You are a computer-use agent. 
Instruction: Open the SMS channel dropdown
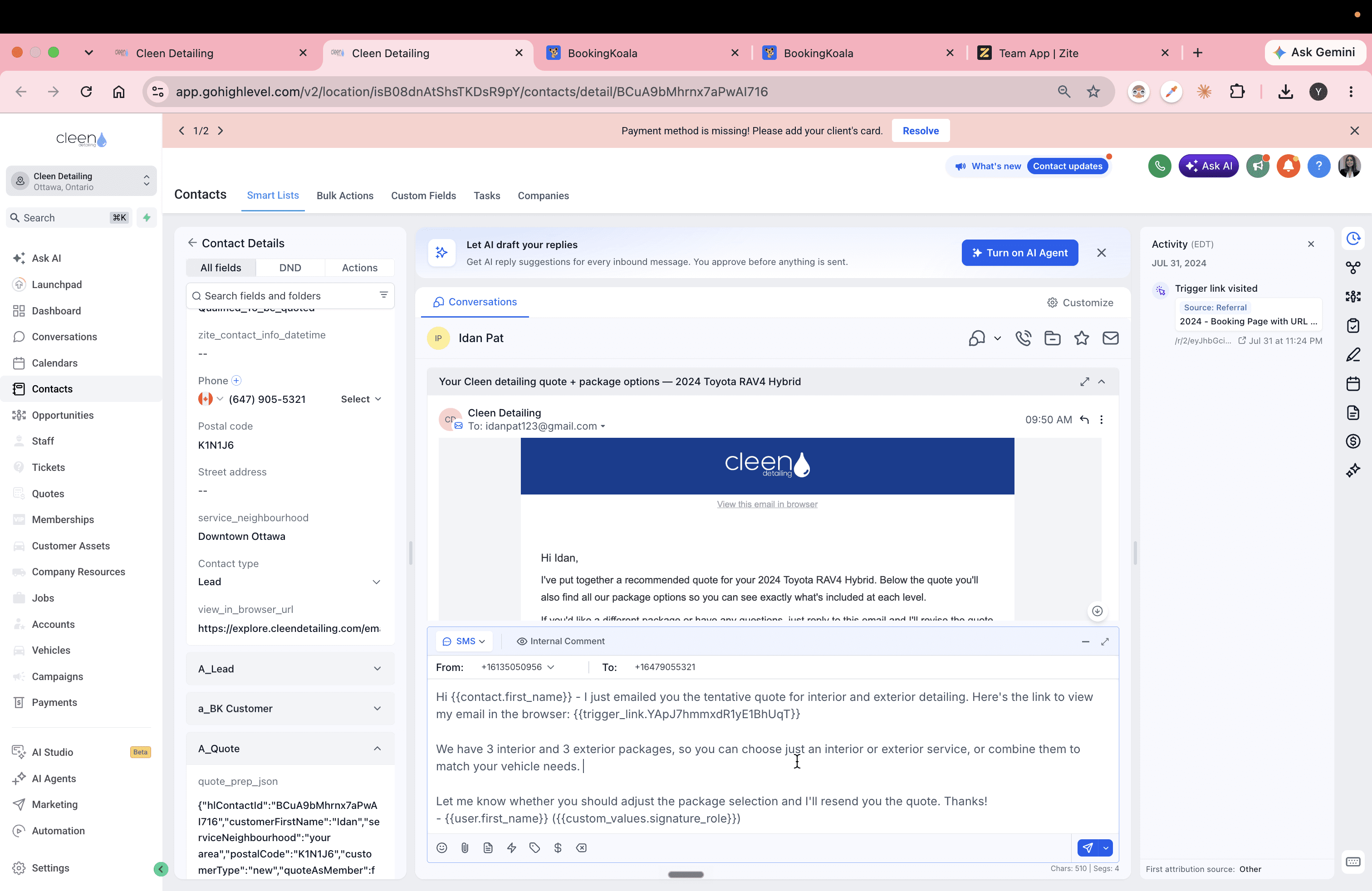[464, 641]
